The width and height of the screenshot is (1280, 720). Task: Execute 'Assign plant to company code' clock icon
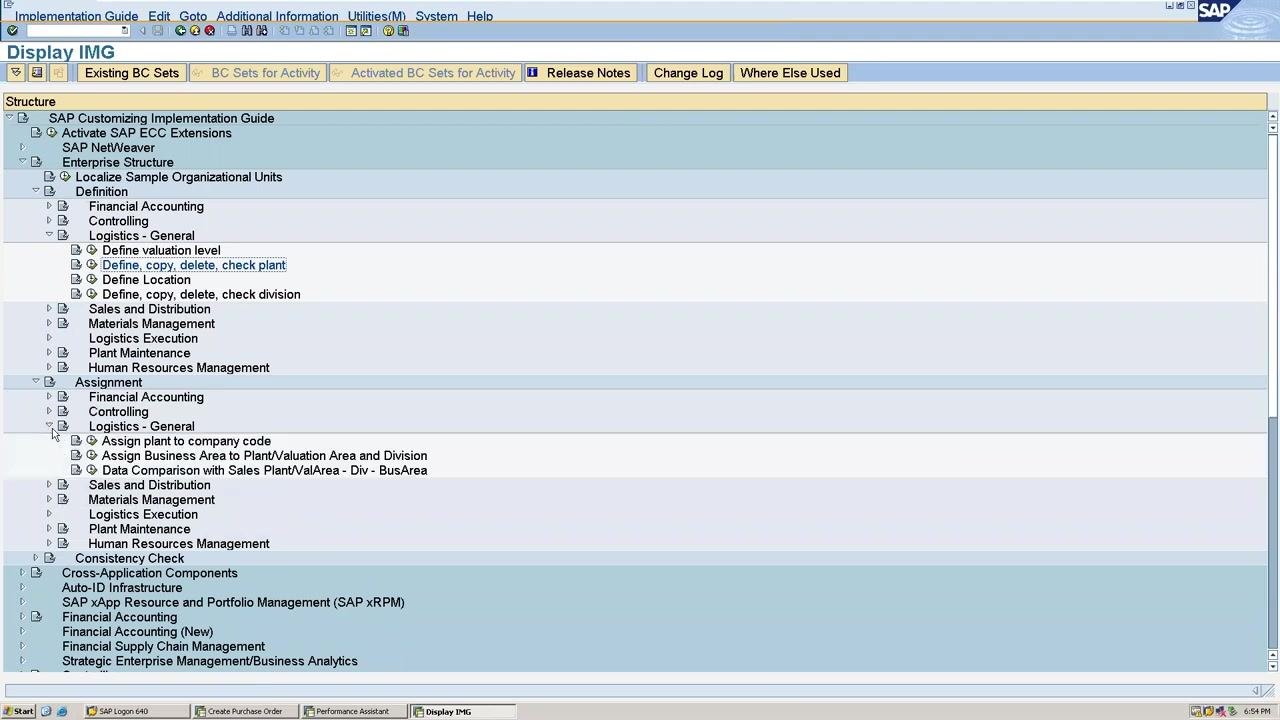[x=92, y=441]
